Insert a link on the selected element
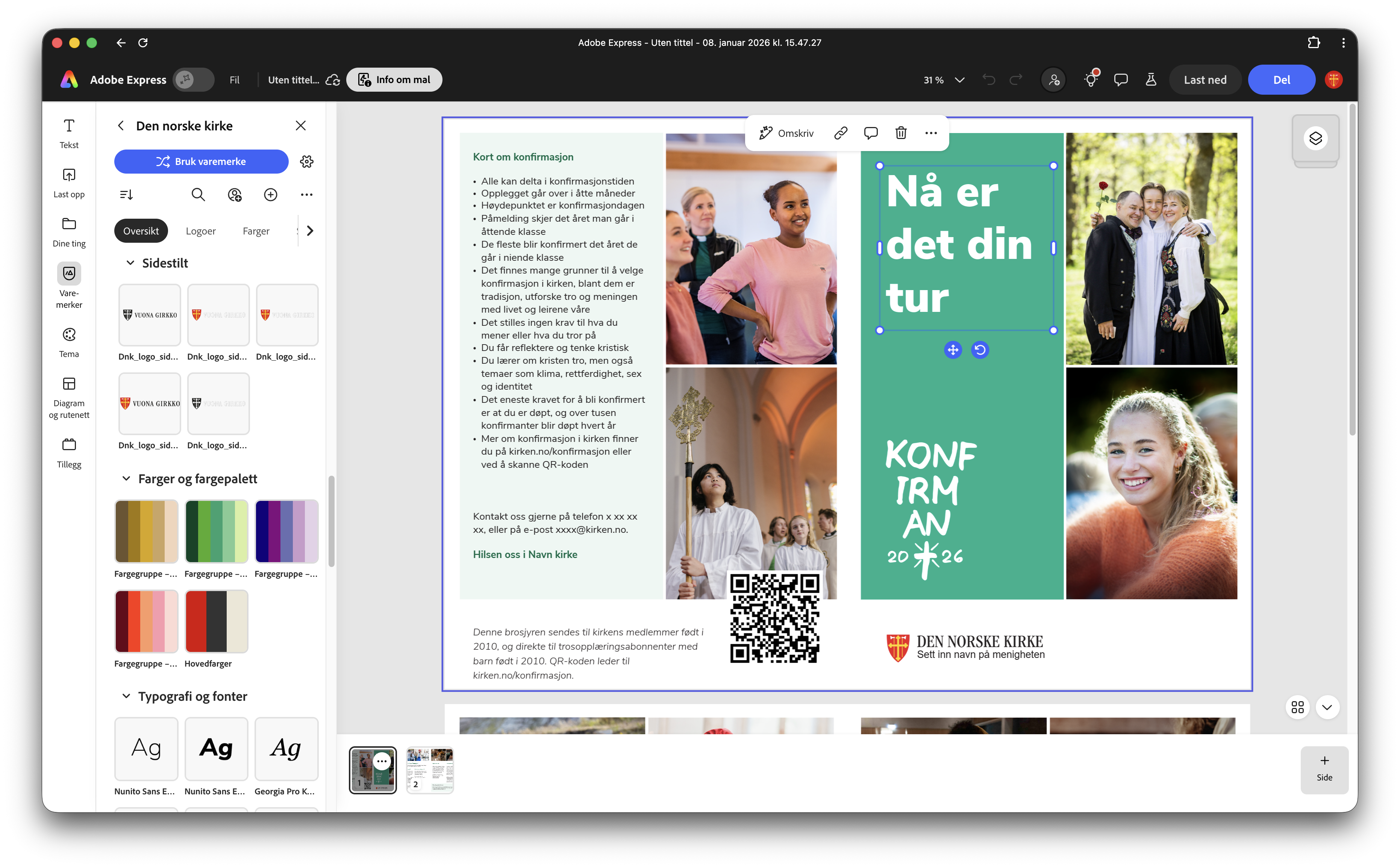The image size is (1400, 868). (841, 133)
